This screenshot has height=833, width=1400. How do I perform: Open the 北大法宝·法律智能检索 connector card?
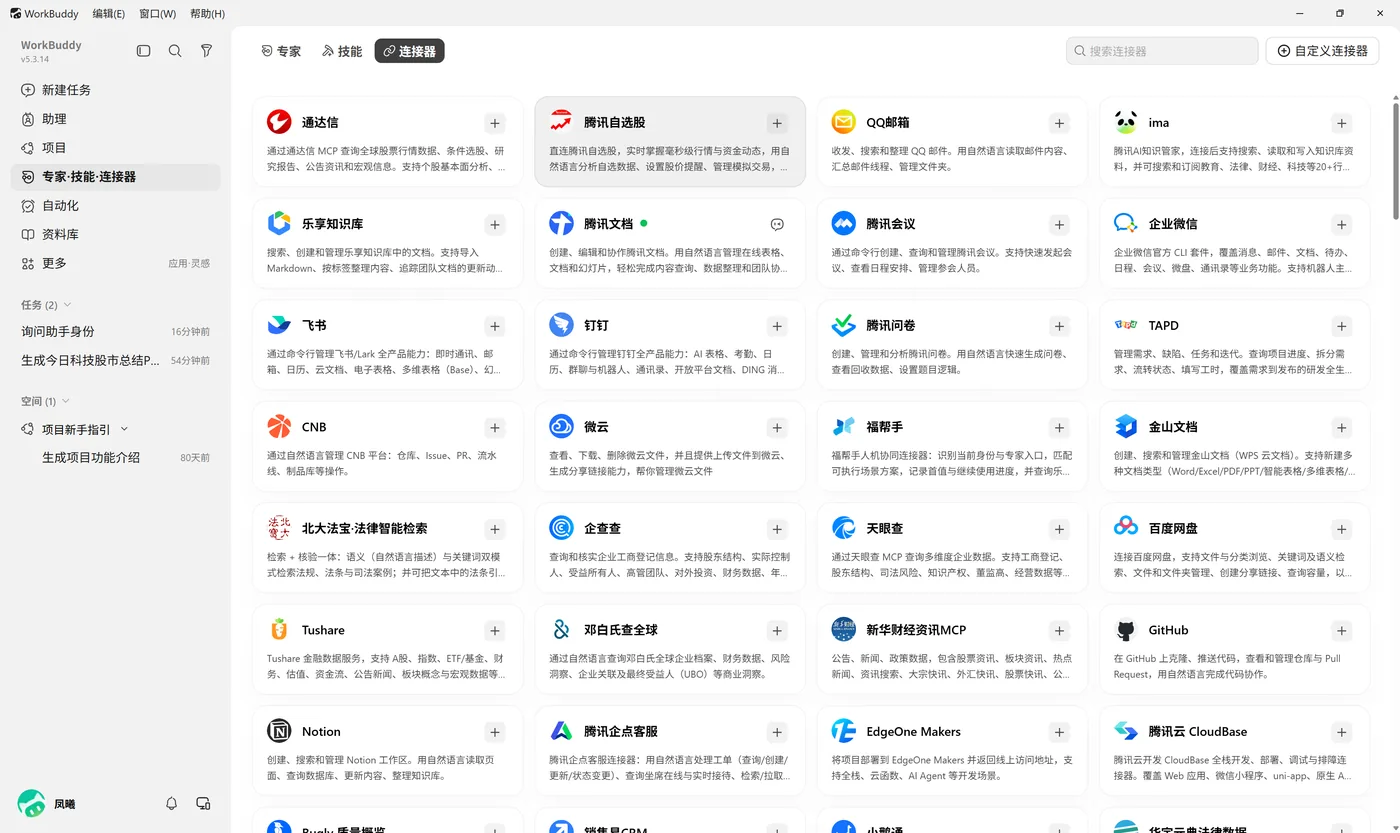point(388,548)
